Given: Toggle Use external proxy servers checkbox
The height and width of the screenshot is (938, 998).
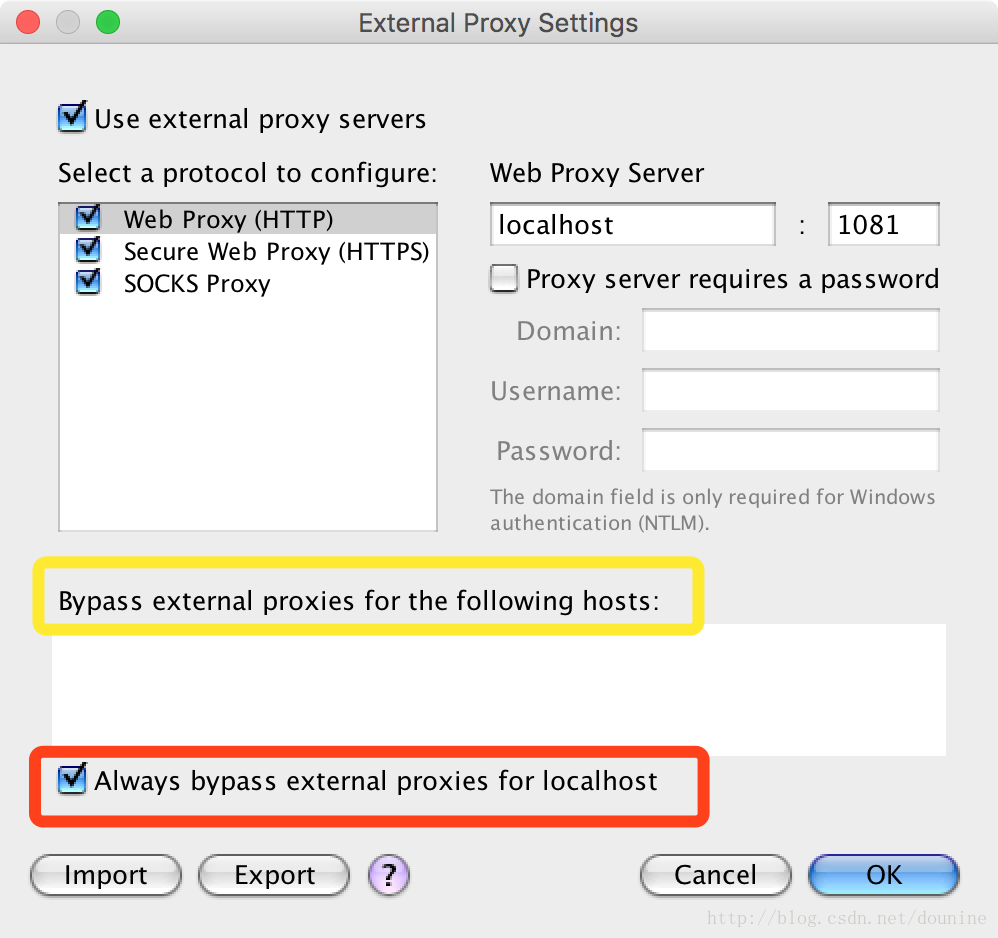Looking at the screenshot, I should pyautogui.click(x=72, y=118).
